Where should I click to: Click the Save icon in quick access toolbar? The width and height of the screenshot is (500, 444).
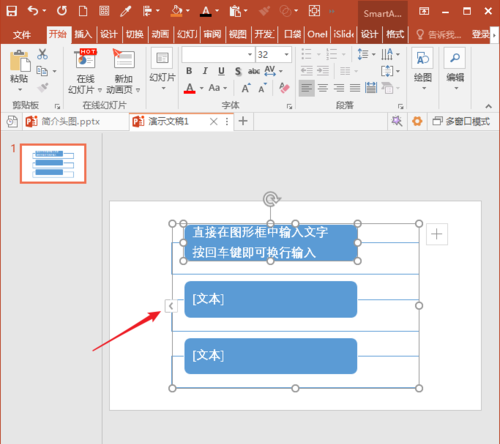[12, 11]
